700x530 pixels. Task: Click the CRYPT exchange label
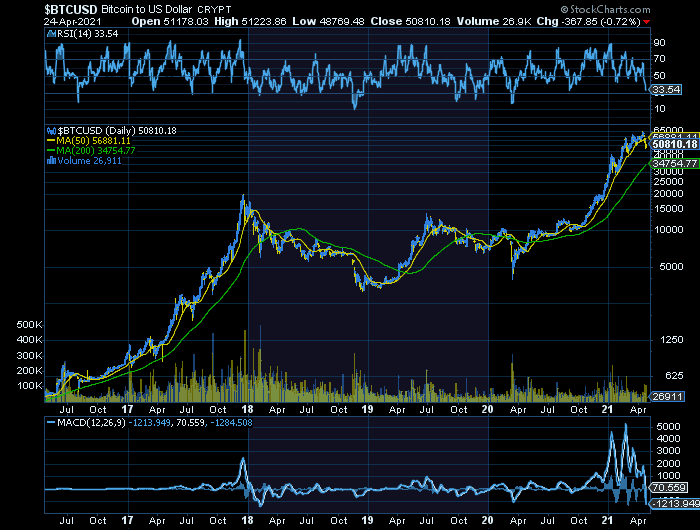(215, 9)
